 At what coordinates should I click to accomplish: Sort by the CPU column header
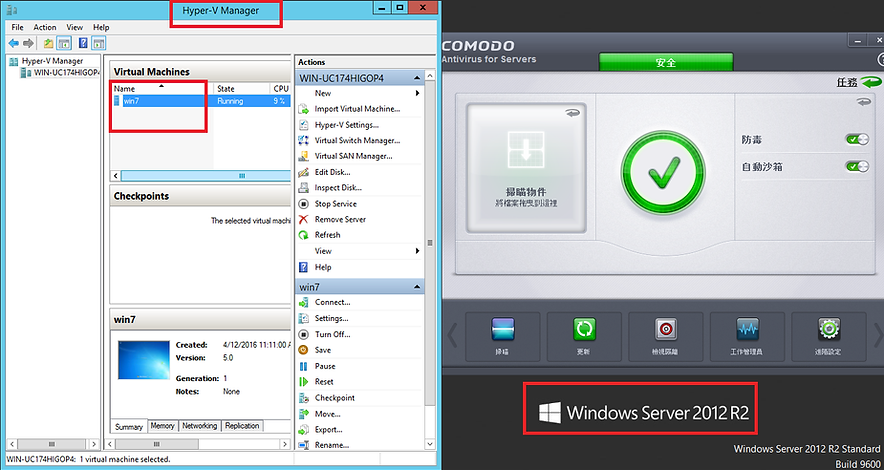click(x=281, y=88)
